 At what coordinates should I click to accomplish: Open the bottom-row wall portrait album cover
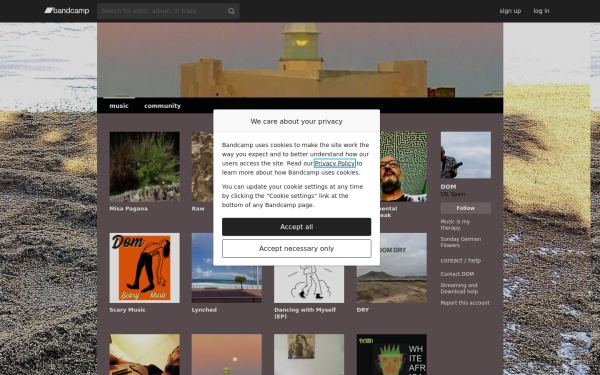pos(309,354)
